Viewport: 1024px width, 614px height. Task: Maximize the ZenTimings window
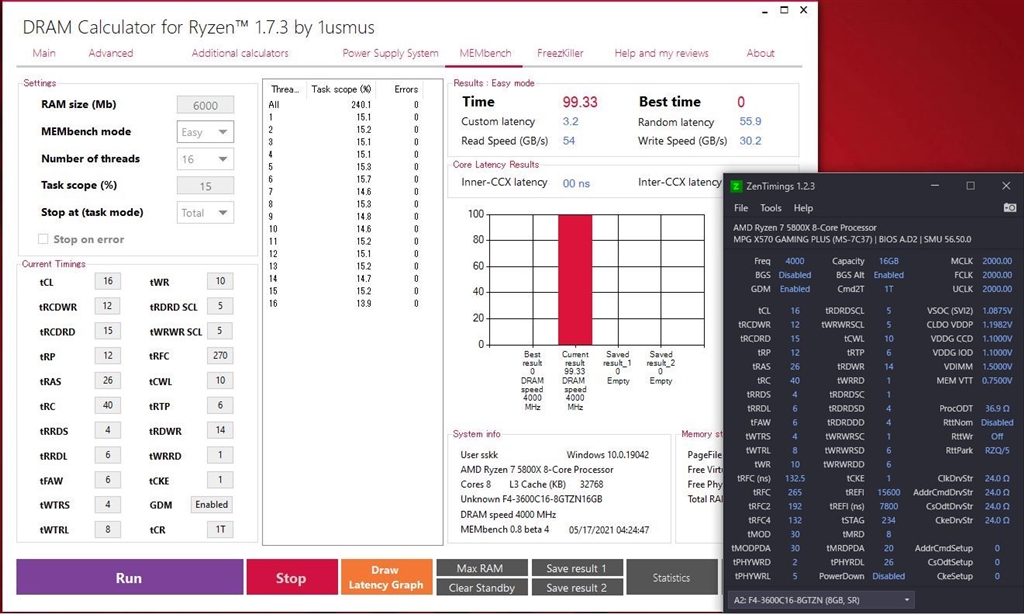click(970, 186)
